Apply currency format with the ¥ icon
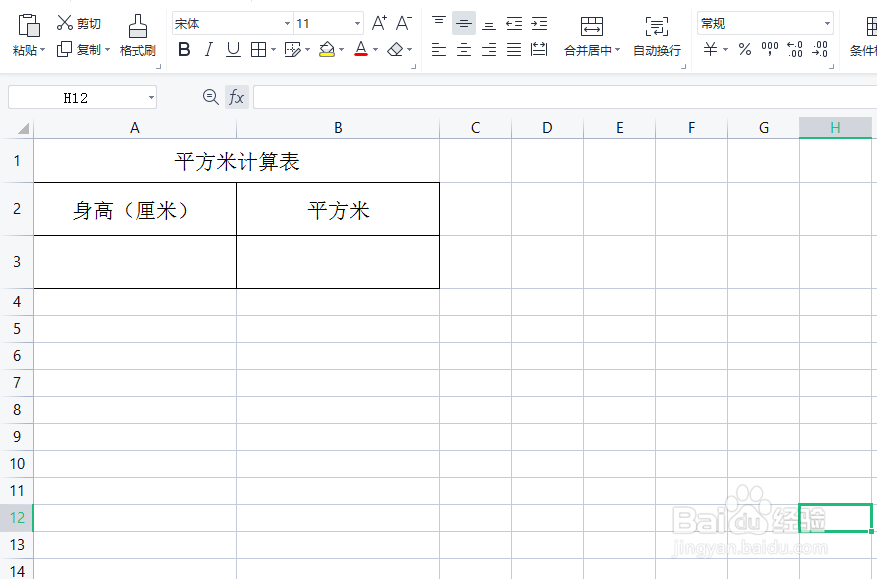Viewport: 877px width, 579px height. (x=708, y=48)
